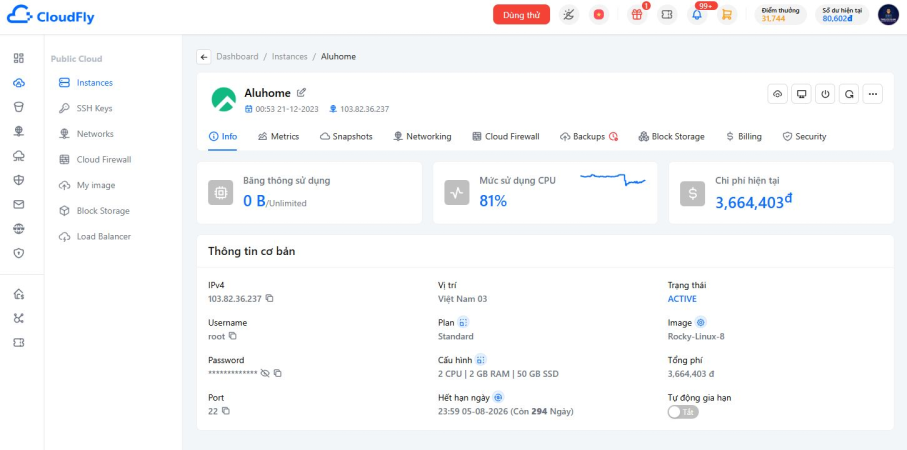Copy the IPv4 address 103.82.36.237
907x450 pixels.
269,299
